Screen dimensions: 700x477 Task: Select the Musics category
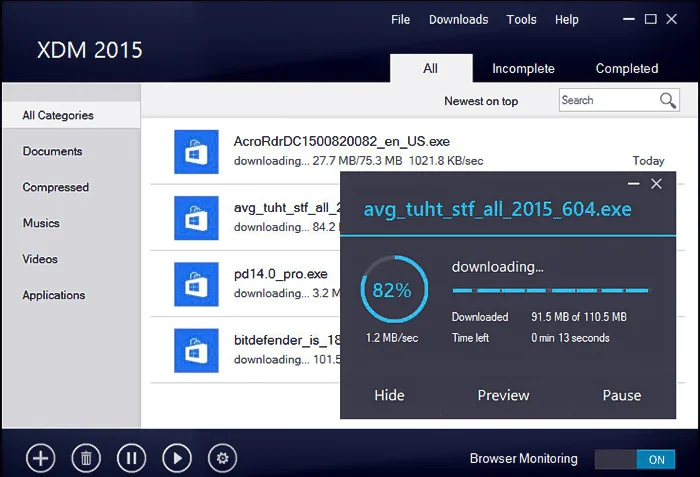point(41,223)
